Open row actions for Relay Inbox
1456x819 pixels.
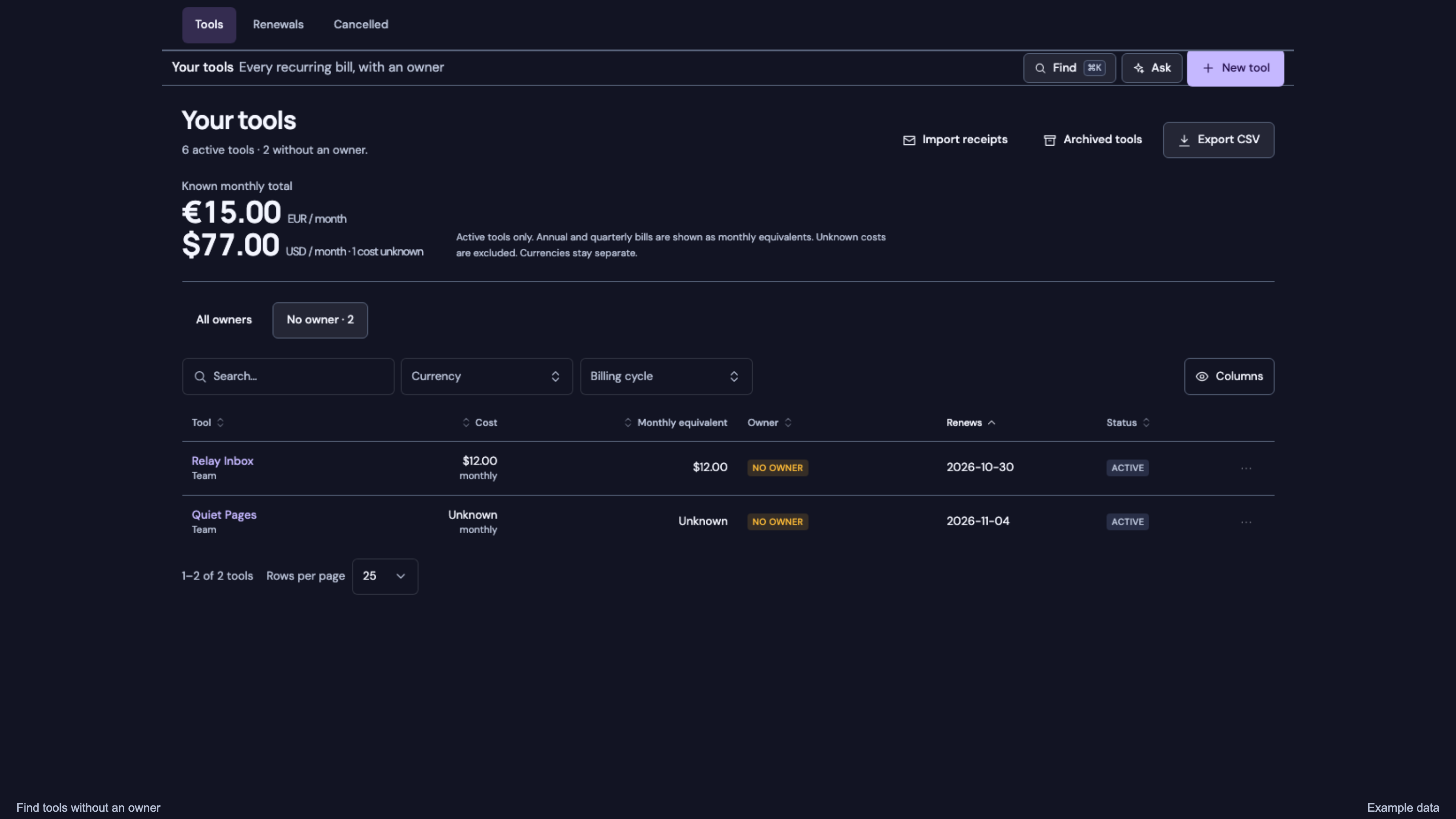click(x=1246, y=468)
